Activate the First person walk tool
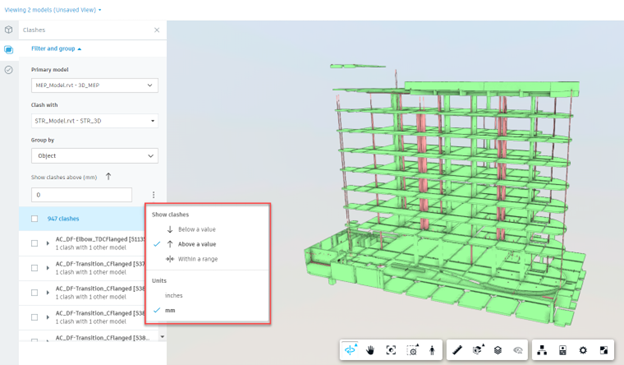The image size is (624, 365). (x=432, y=350)
